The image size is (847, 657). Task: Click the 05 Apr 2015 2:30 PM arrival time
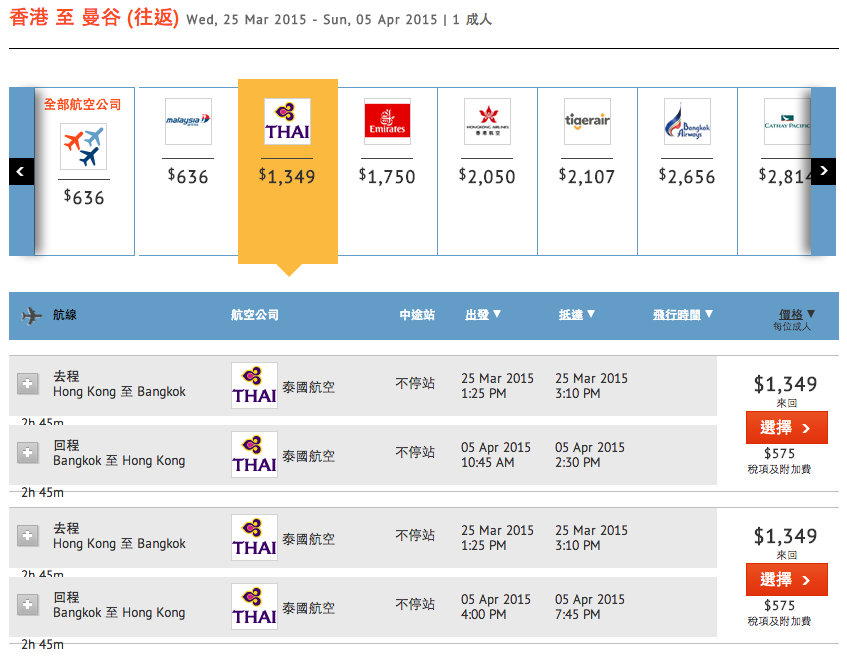coord(589,455)
